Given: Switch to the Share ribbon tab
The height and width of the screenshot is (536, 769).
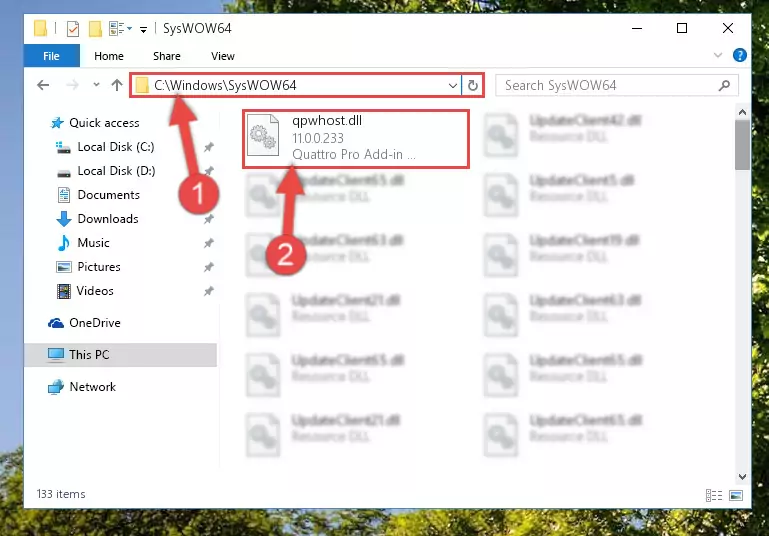Looking at the screenshot, I should click(167, 56).
